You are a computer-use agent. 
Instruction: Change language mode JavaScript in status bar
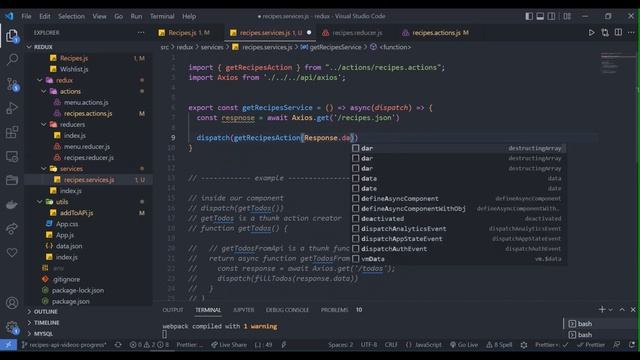424,345
